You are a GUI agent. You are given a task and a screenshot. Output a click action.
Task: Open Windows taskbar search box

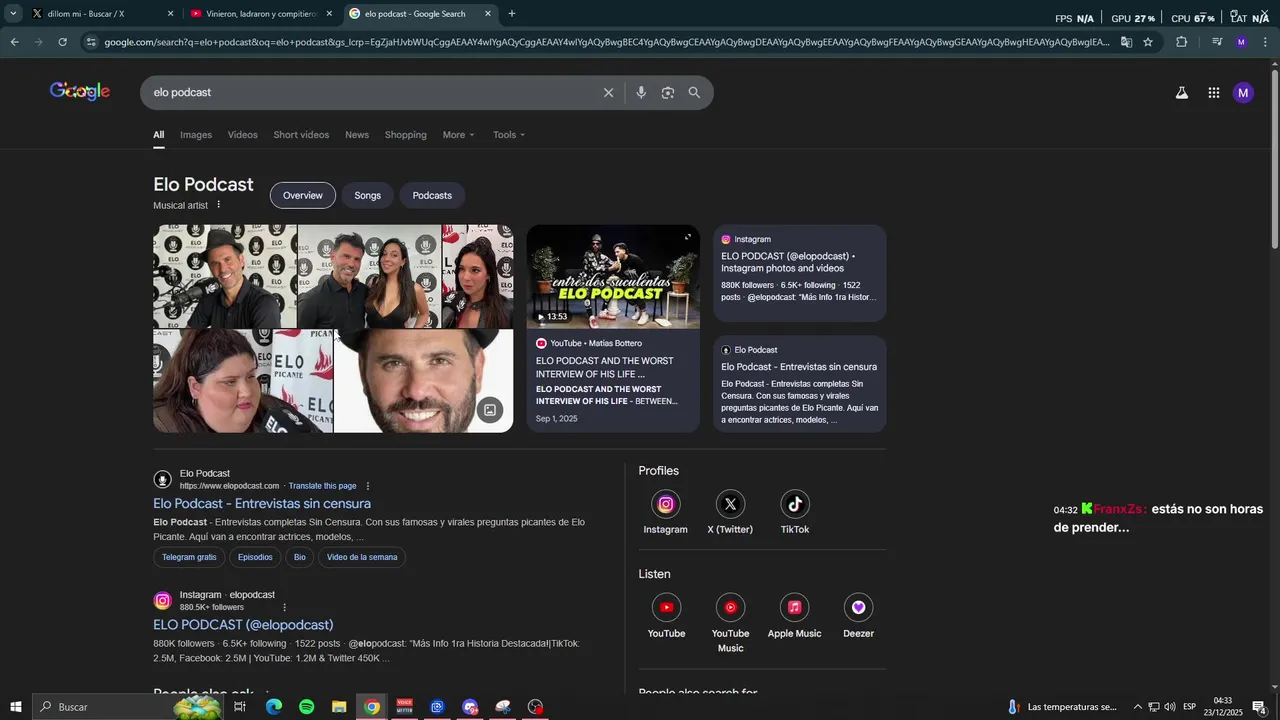click(127, 707)
